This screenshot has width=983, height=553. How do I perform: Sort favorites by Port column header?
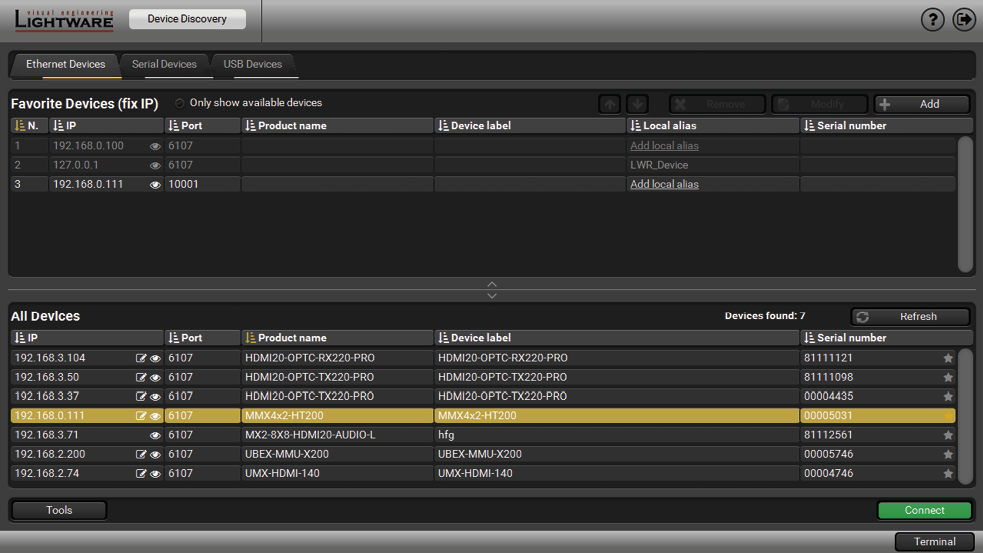pyautogui.click(x=202, y=125)
